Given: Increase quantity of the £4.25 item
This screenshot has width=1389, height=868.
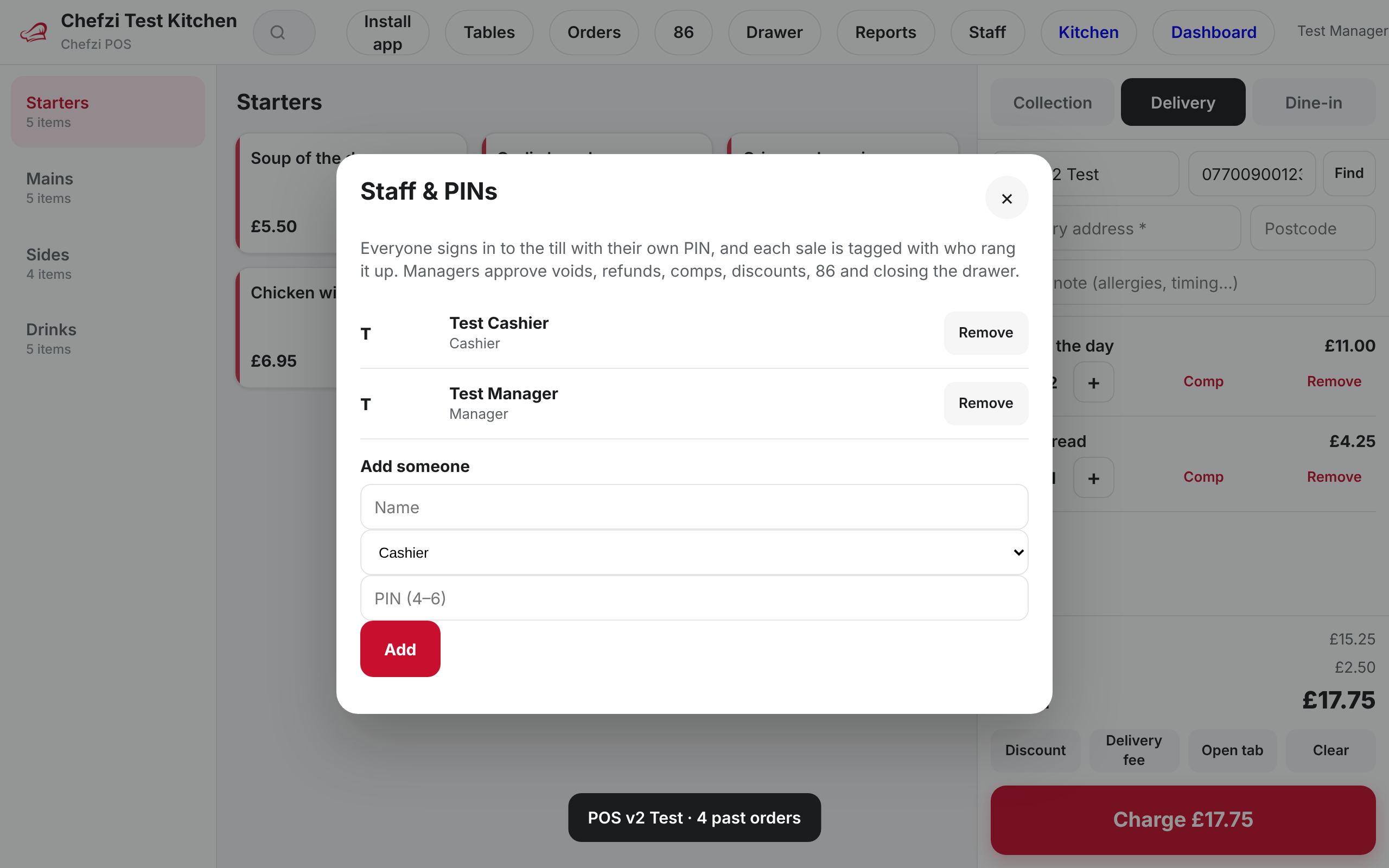Looking at the screenshot, I should click(1093, 477).
